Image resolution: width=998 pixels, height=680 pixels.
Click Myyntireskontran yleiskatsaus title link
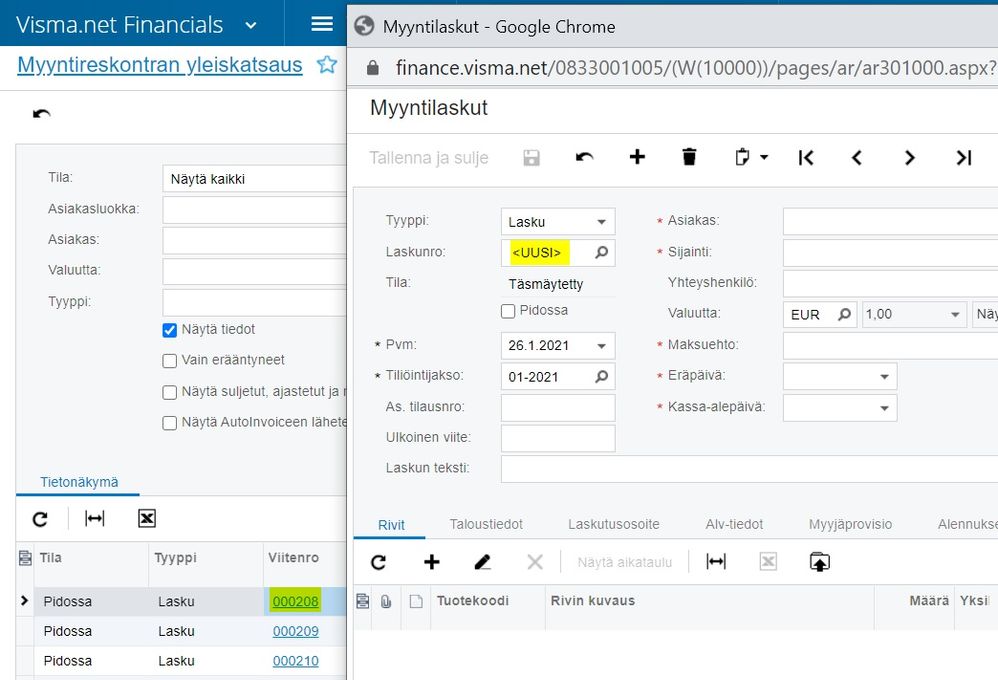pos(160,65)
